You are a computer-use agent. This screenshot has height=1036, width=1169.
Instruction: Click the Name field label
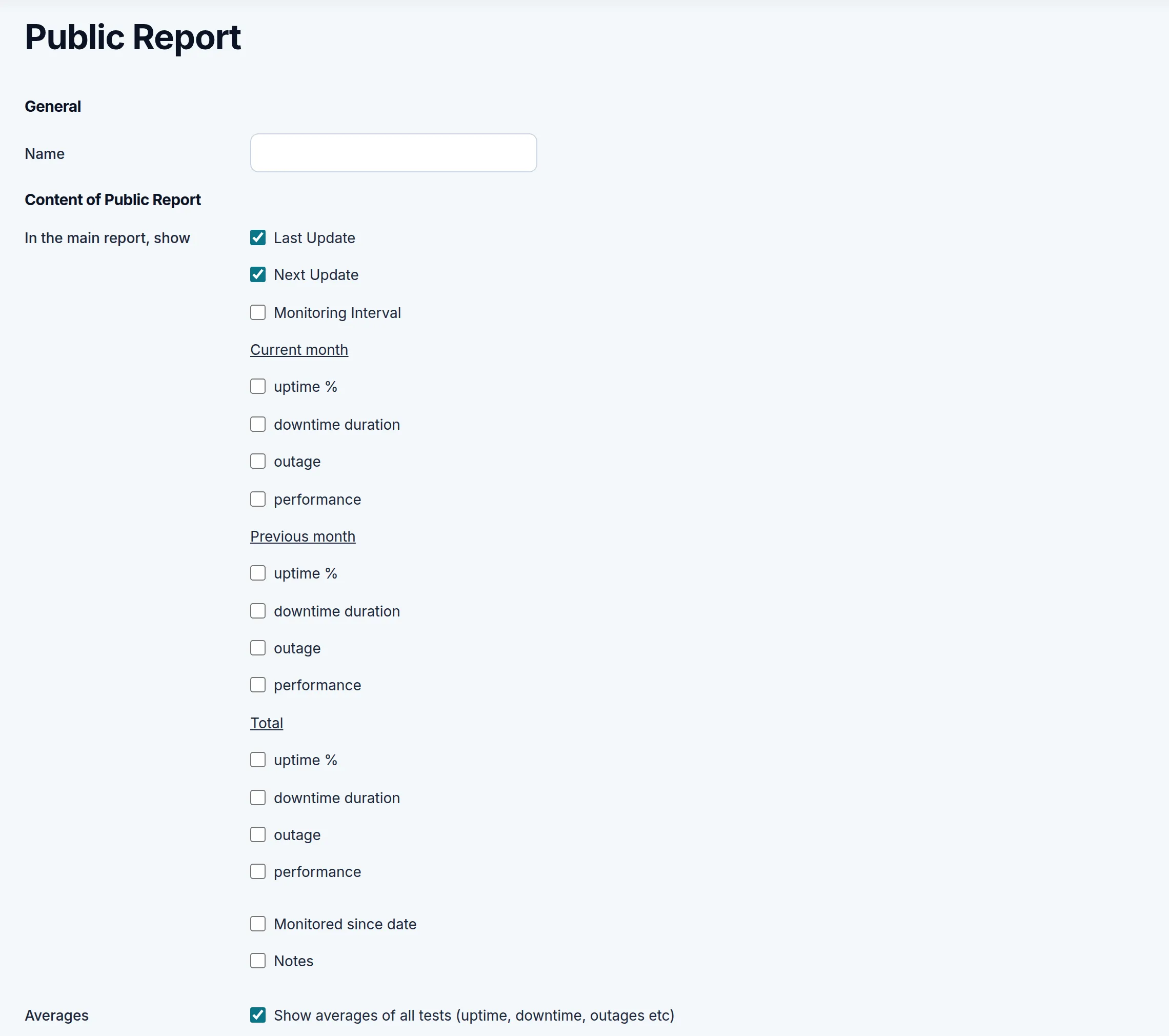point(45,154)
